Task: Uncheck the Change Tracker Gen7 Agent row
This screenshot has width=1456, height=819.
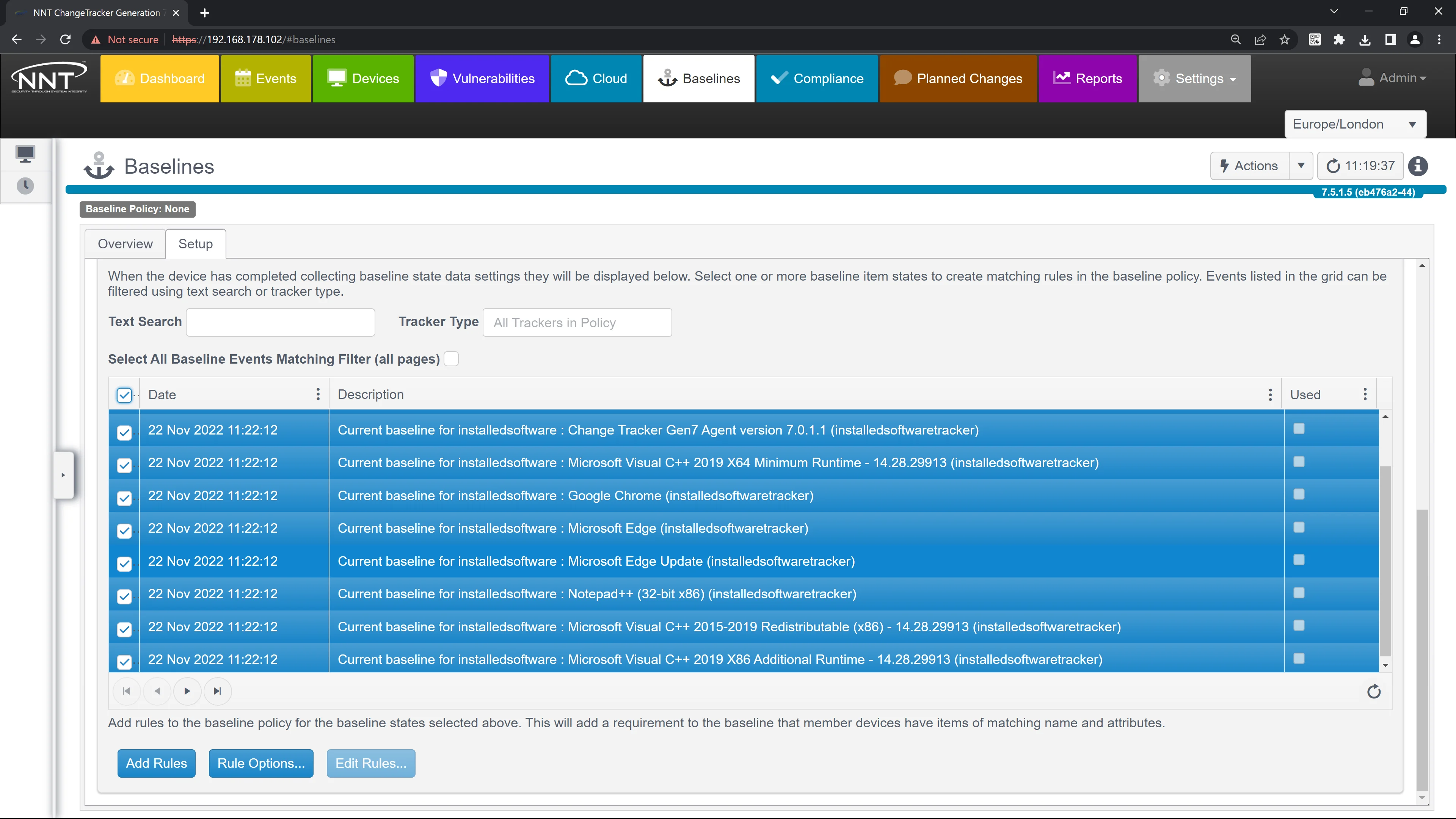Action: pyautogui.click(x=124, y=432)
